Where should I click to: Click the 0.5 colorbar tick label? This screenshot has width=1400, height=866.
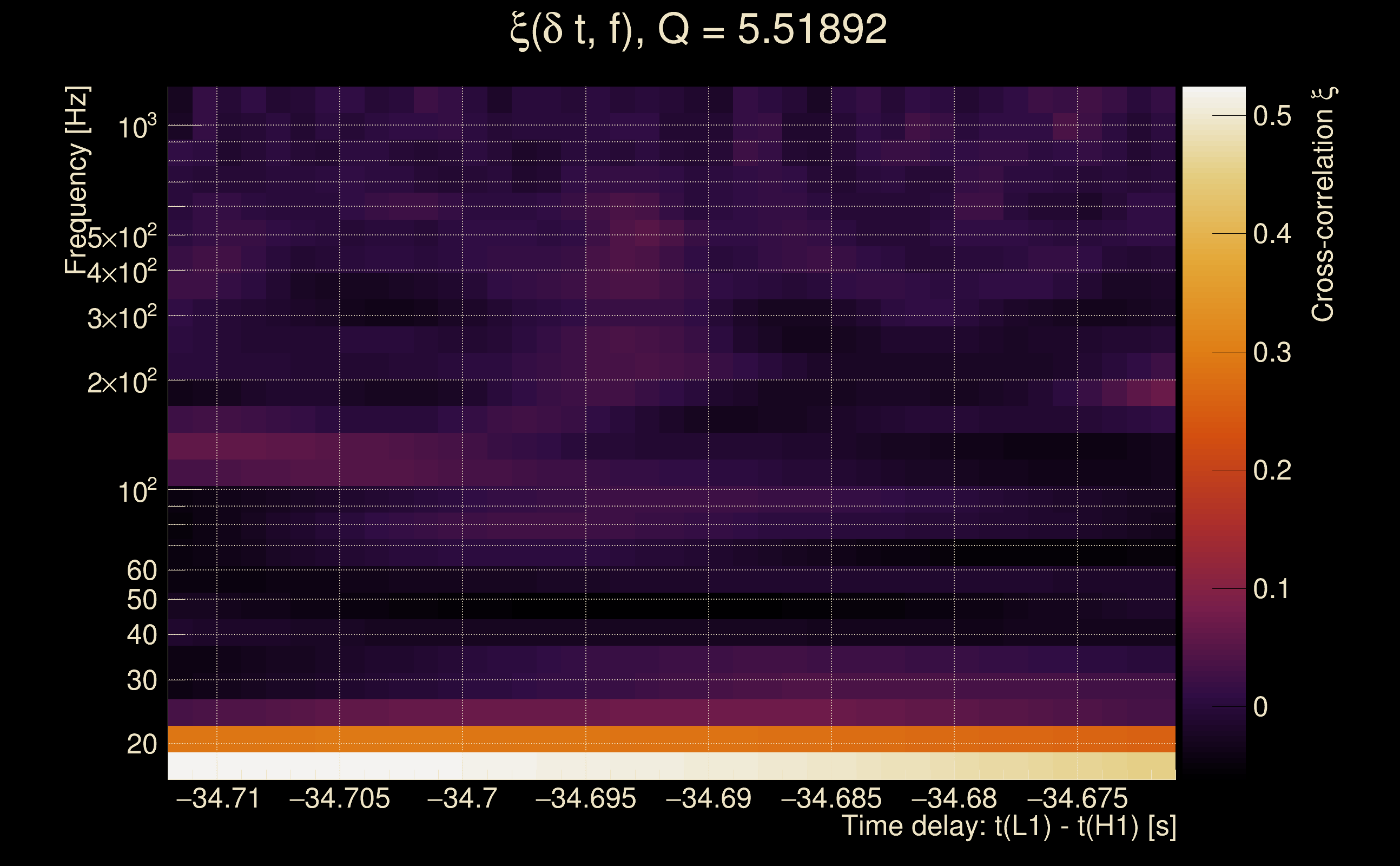tap(1272, 116)
